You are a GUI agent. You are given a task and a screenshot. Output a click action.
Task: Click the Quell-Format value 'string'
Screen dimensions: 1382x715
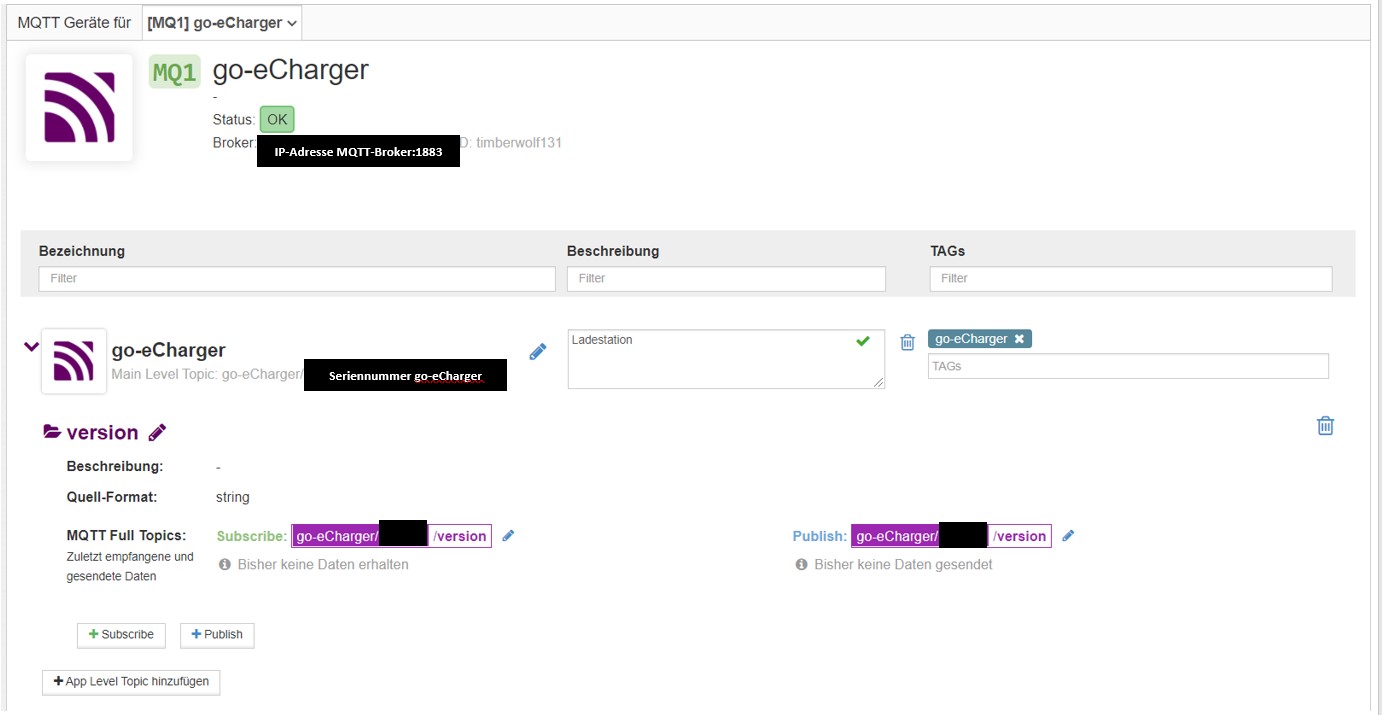(233, 497)
